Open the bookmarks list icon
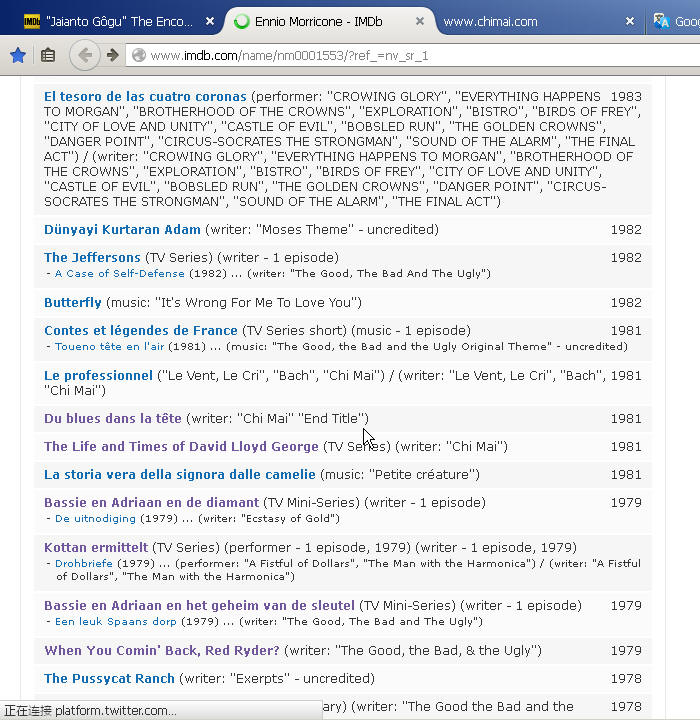This screenshot has width=700, height=721. tap(48, 56)
